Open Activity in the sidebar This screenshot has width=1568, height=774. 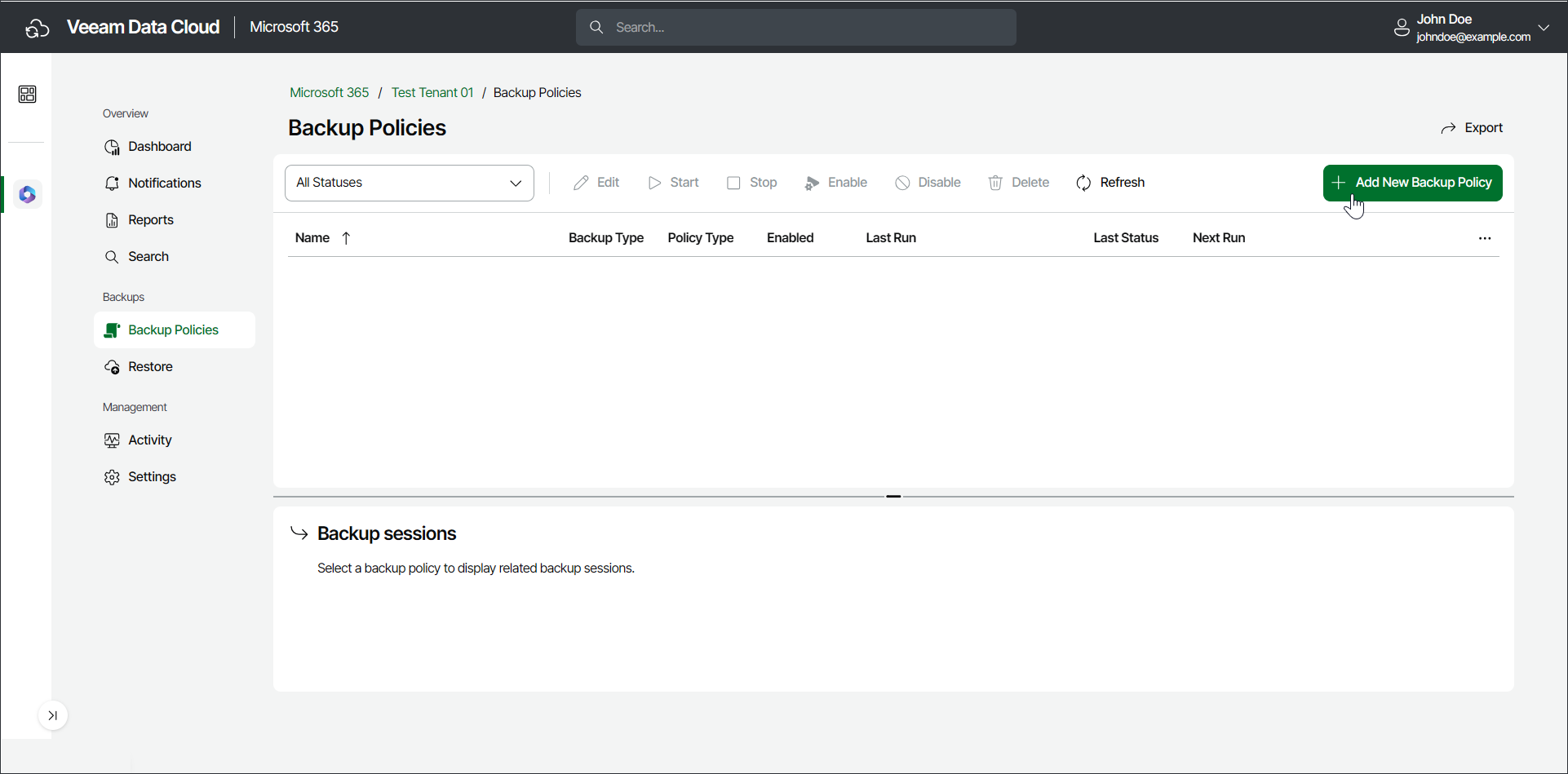(x=175, y=440)
